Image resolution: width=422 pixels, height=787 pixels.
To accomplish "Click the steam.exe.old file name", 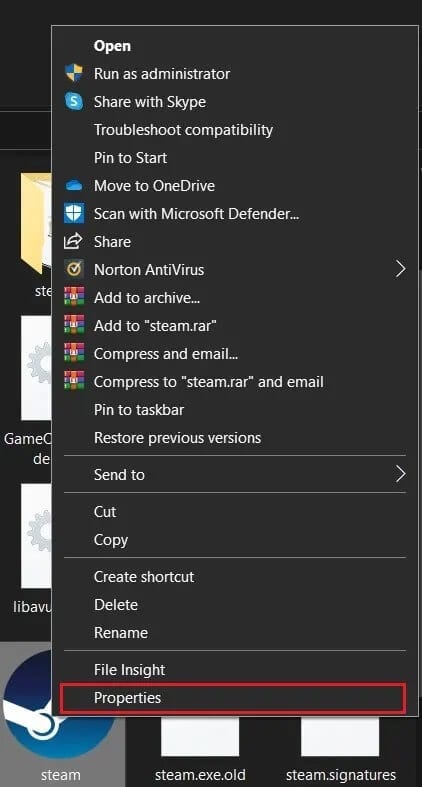I will pos(200,775).
